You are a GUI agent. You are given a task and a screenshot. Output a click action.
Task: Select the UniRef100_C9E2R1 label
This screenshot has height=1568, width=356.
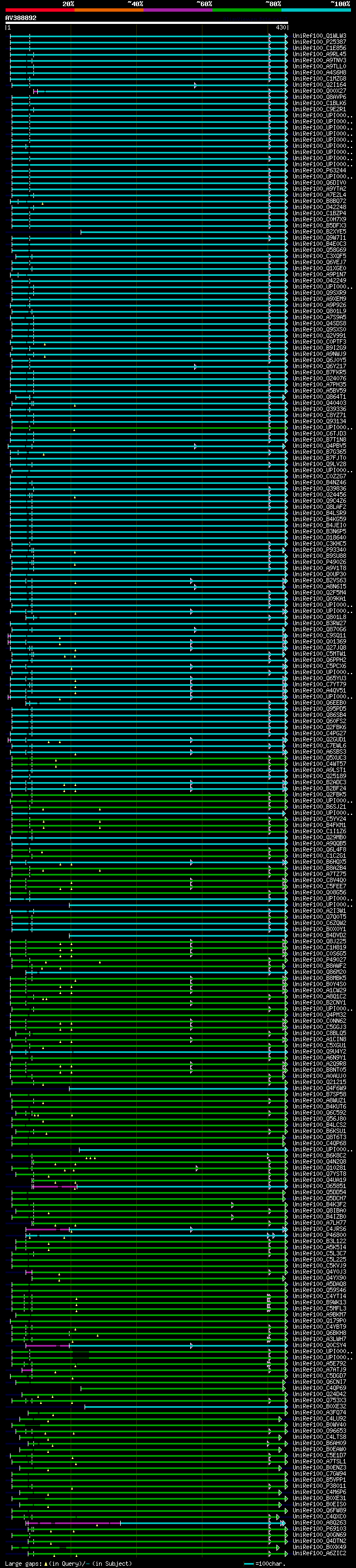pyautogui.click(x=319, y=110)
